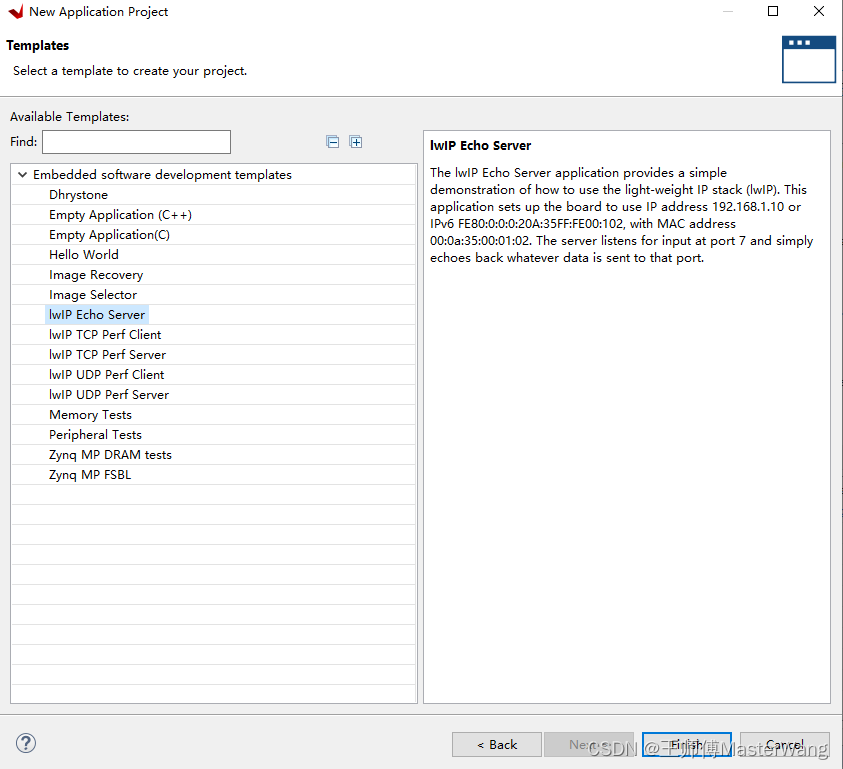Screen dimensions: 843x769
Task: Choose lwIP UDP Perf Server template
Action: click(x=109, y=395)
